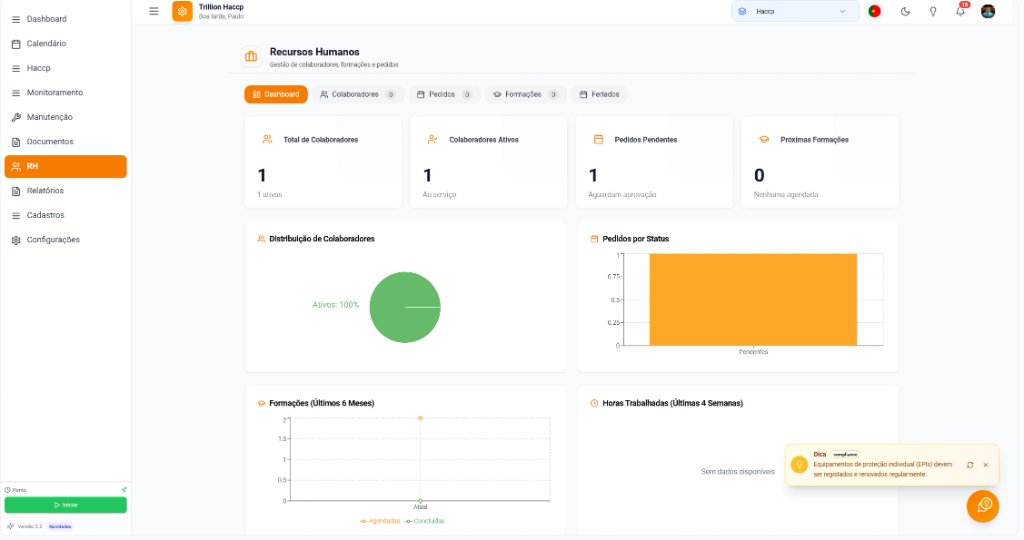Collapse the sidebar with the hamburger icon
The width and height of the screenshot is (1024, 540).
tap(153, 11)
